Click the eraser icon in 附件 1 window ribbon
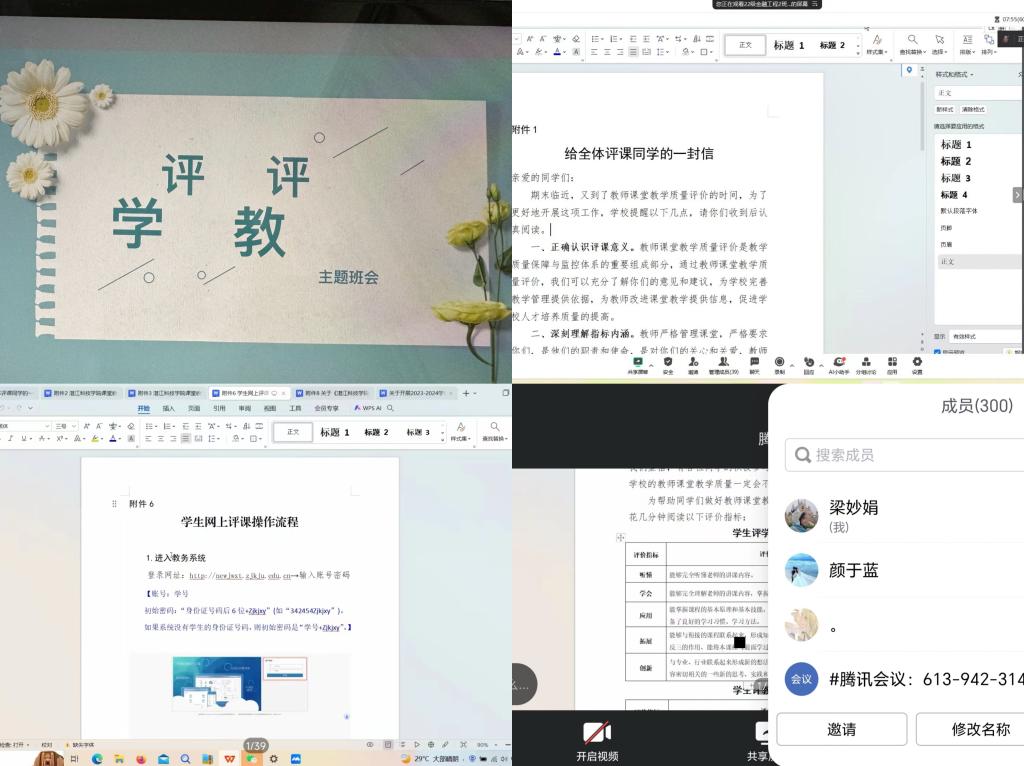 click(x=575, y=39)
